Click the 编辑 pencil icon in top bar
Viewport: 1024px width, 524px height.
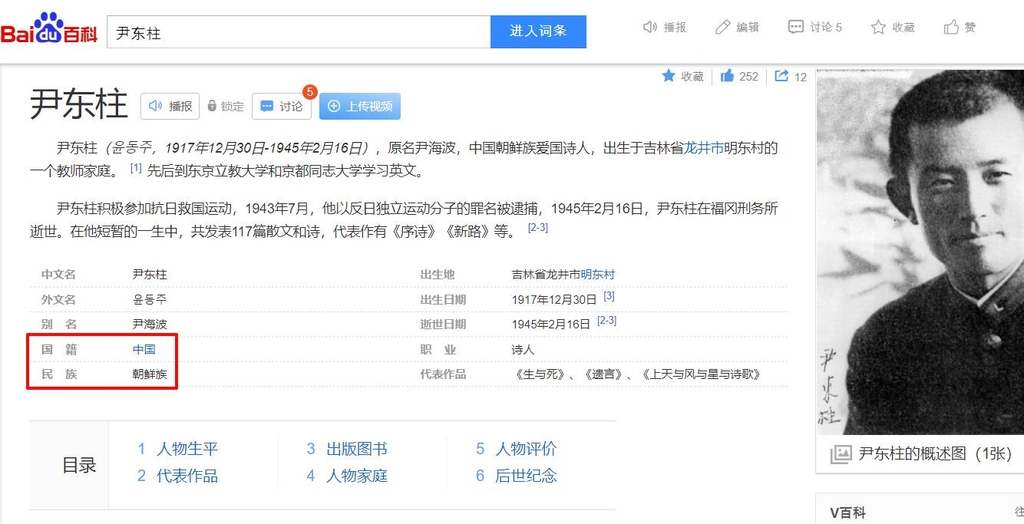723,27
